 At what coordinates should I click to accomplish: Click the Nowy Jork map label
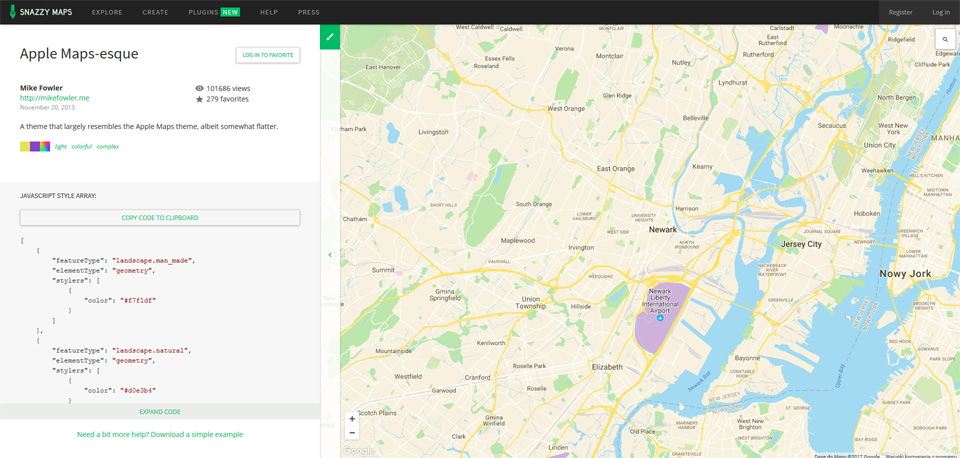coord(905,274)
